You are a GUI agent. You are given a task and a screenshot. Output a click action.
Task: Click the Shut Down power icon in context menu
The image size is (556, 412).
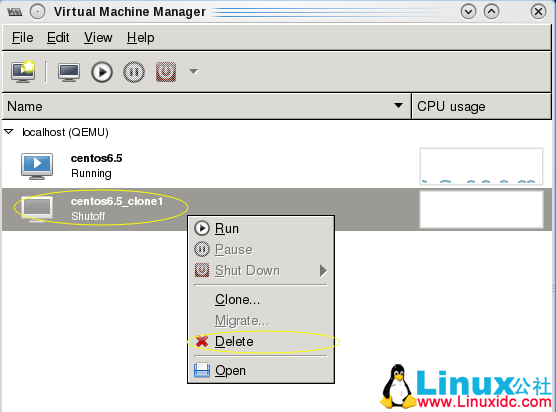[x=202, y=270]
